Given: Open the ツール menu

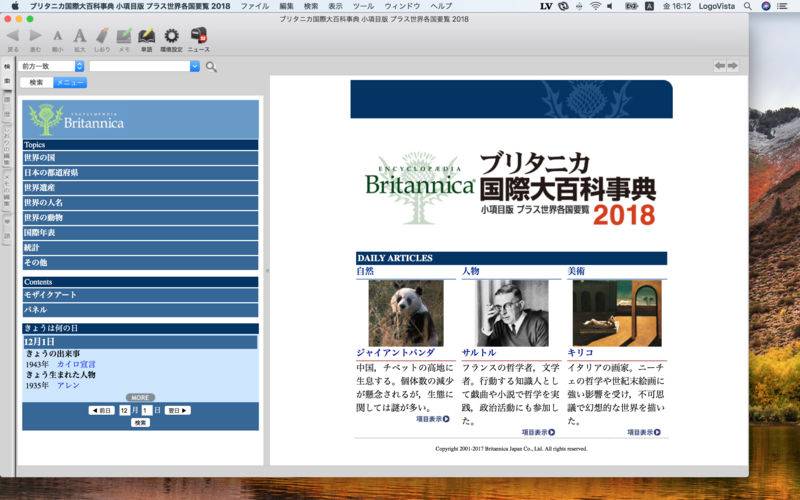Looking at the screenshot, I should (363, 6).
